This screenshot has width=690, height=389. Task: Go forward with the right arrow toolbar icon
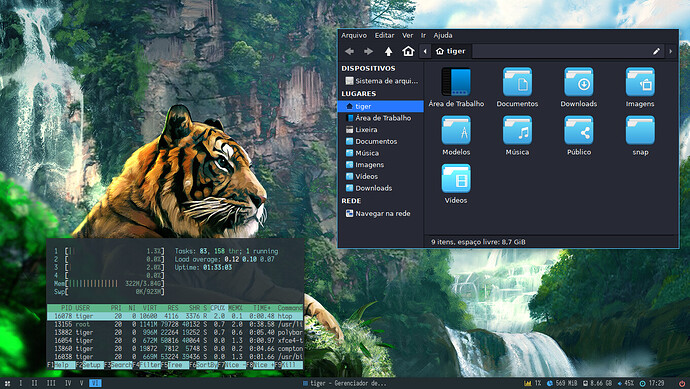click(368, 51)
